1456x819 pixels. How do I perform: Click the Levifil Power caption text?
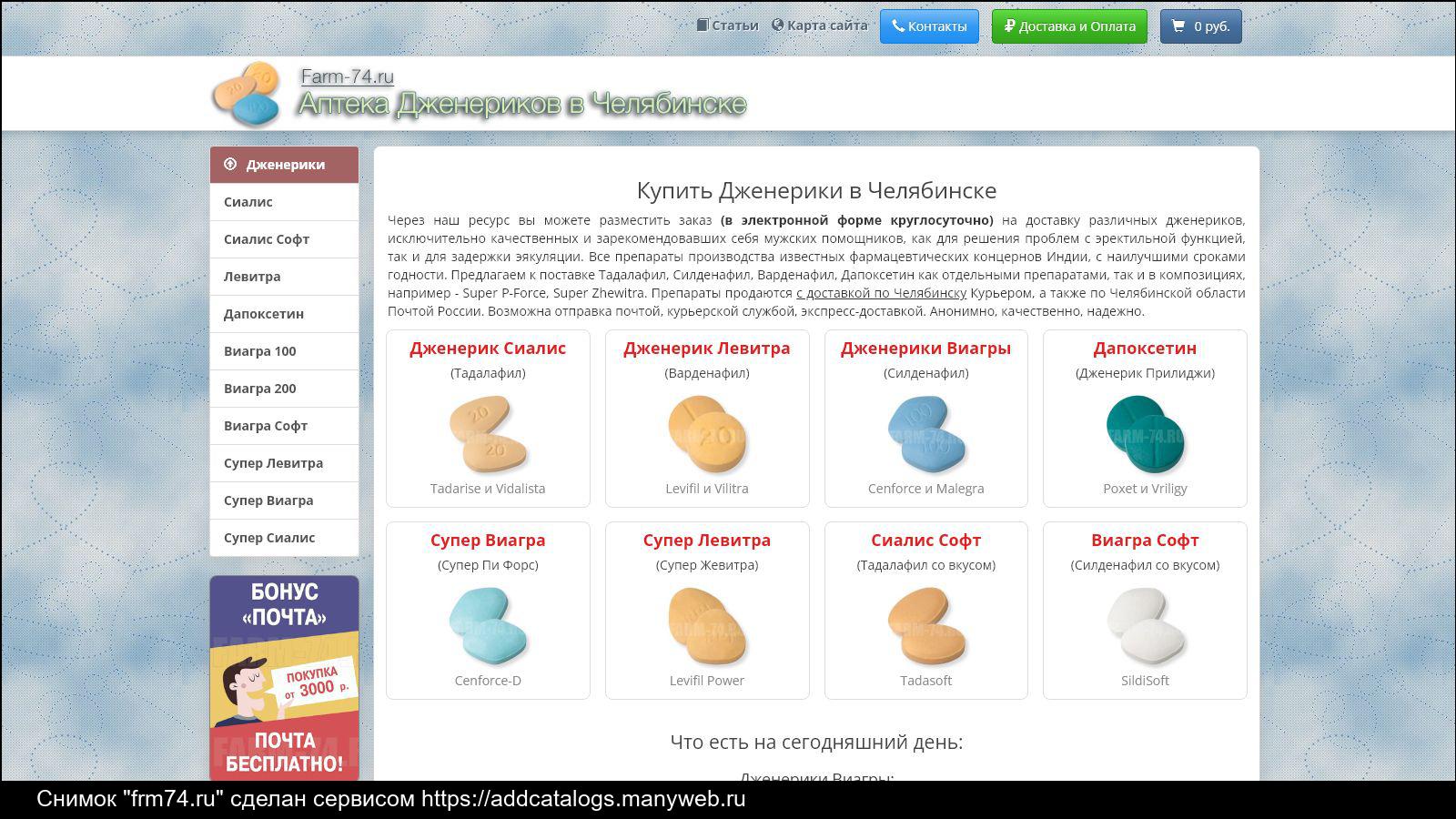click(707, 681)
